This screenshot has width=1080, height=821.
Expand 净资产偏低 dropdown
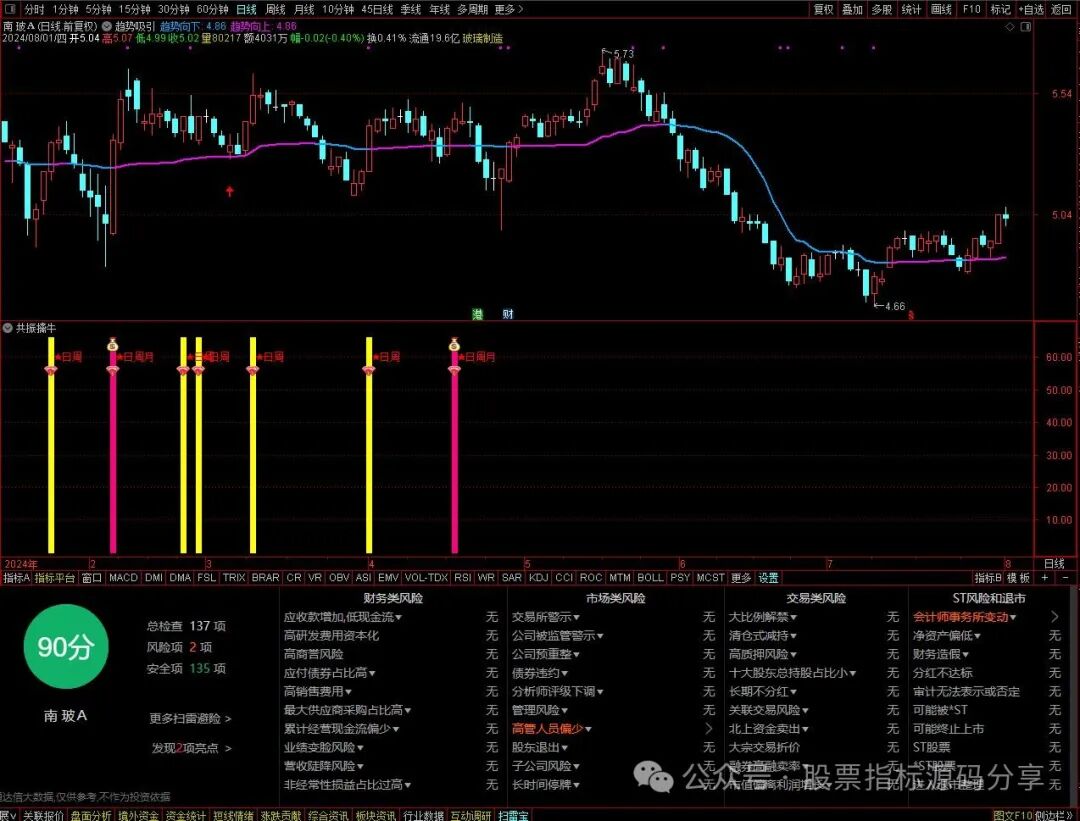pos(977,636)
